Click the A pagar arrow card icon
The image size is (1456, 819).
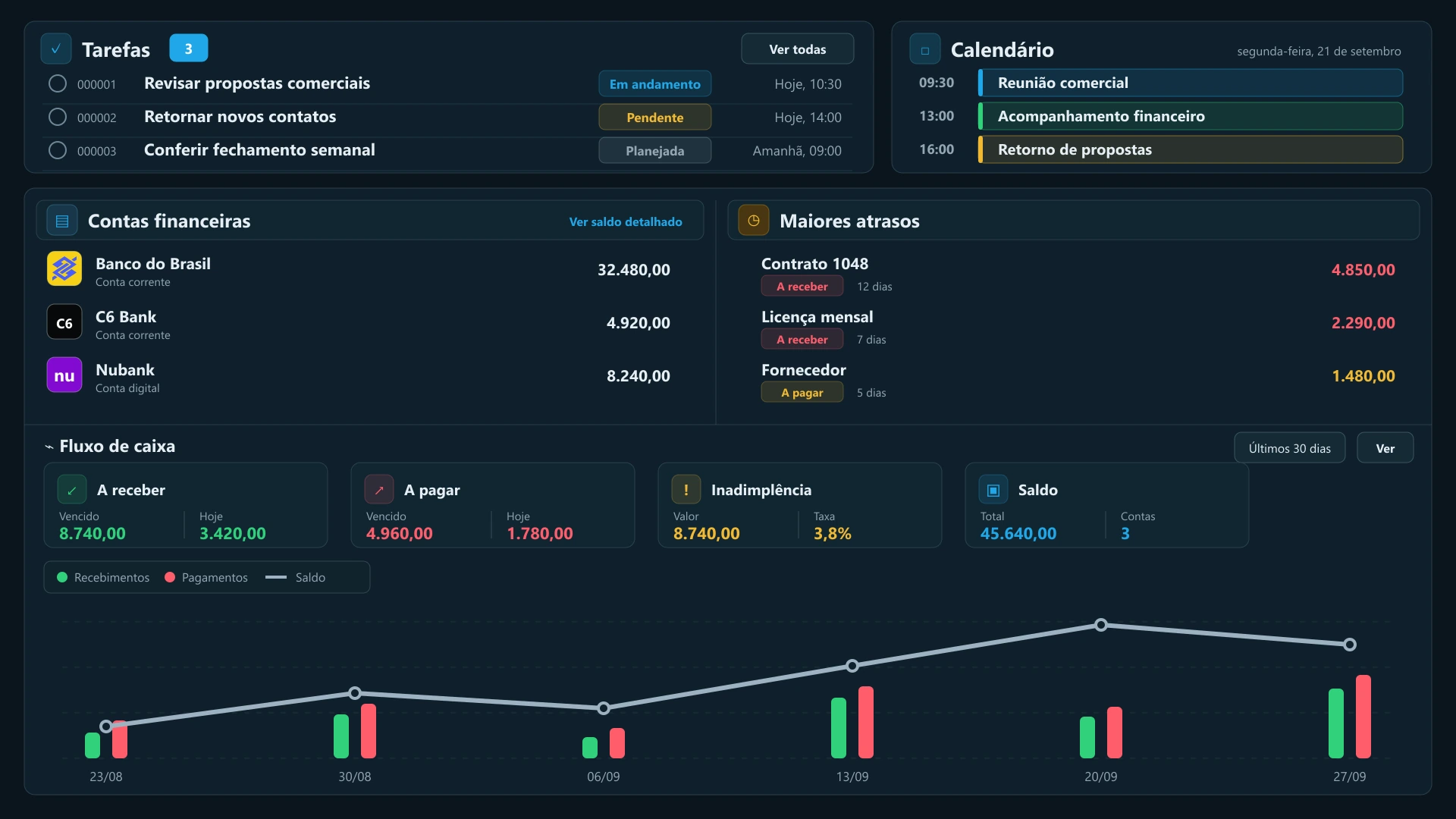[x=379, y=490]
